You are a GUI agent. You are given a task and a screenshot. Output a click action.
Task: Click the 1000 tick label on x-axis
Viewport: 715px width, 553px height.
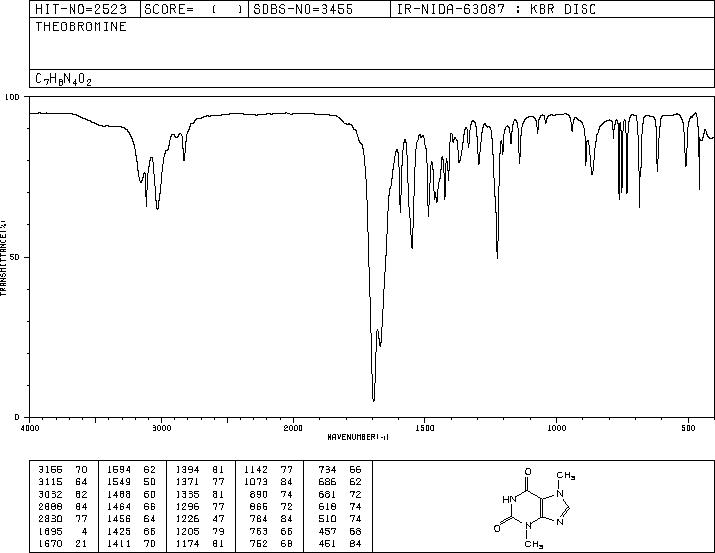tap(557, 428)
